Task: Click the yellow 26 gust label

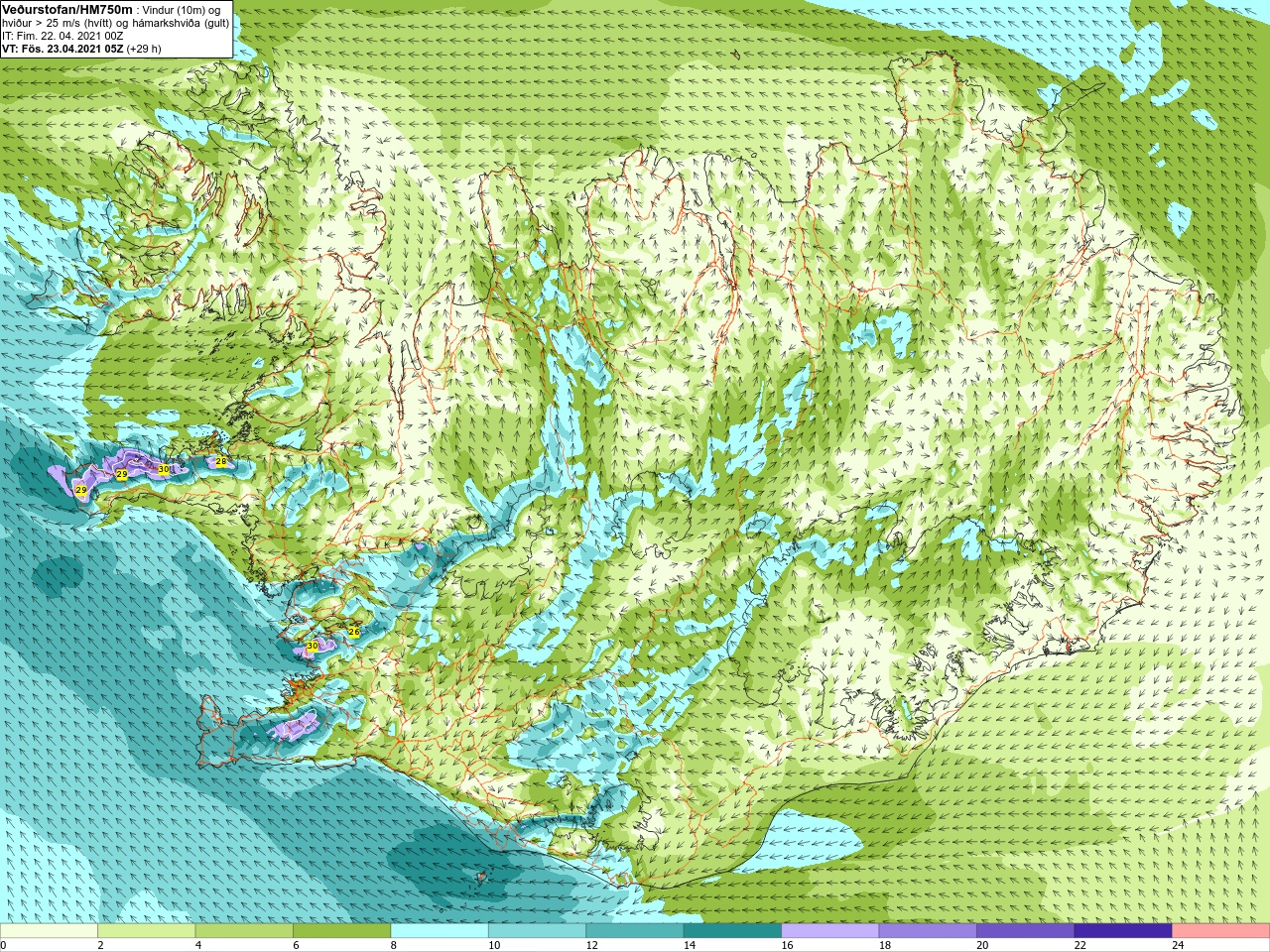Action: (353, 632)
